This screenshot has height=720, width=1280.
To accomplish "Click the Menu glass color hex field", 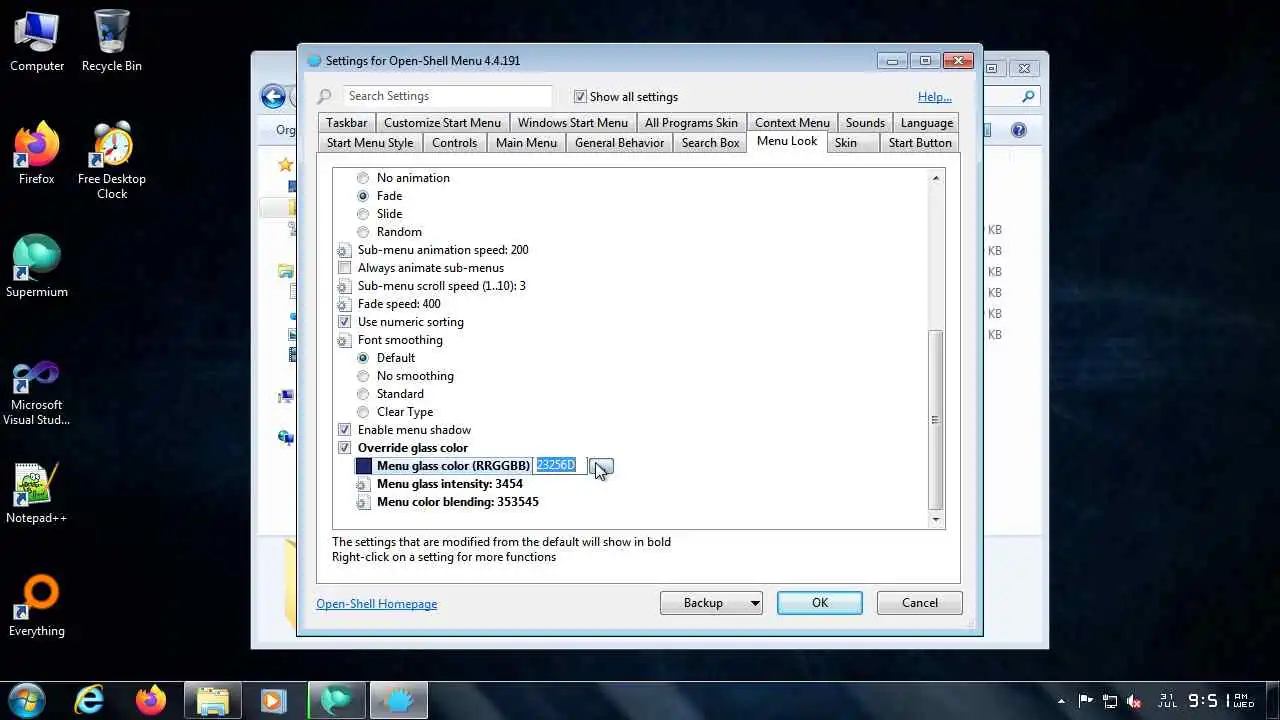I will pyautogui.click(x=560, y=466).
